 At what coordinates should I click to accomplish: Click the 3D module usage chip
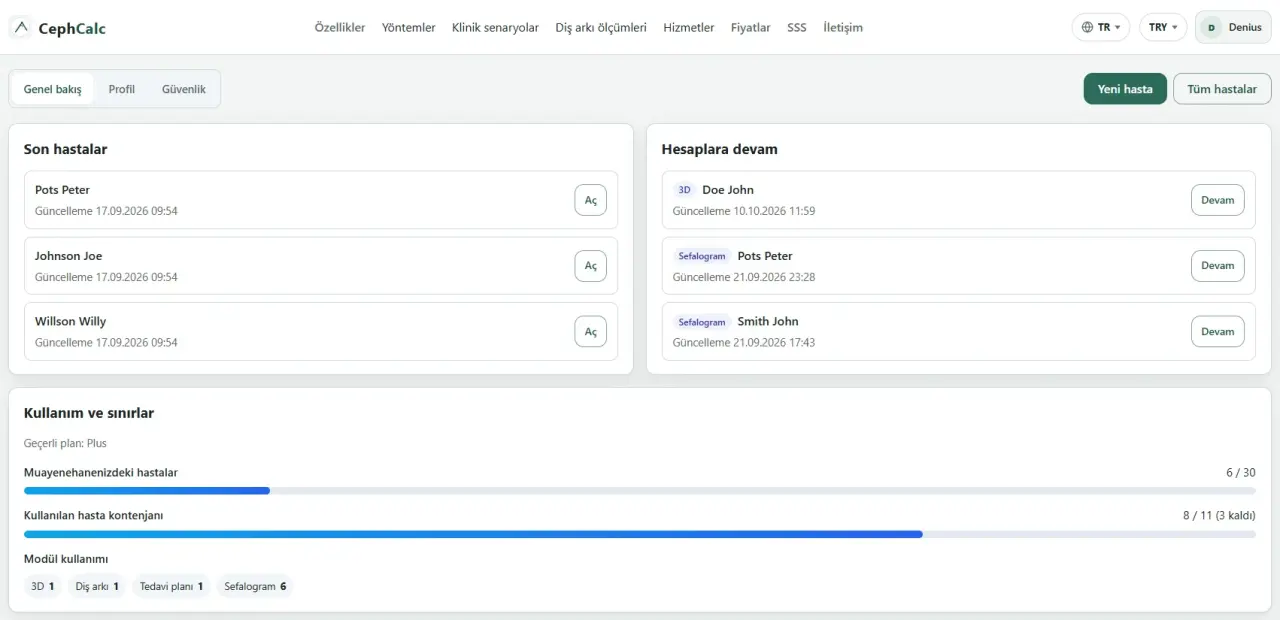43,587
